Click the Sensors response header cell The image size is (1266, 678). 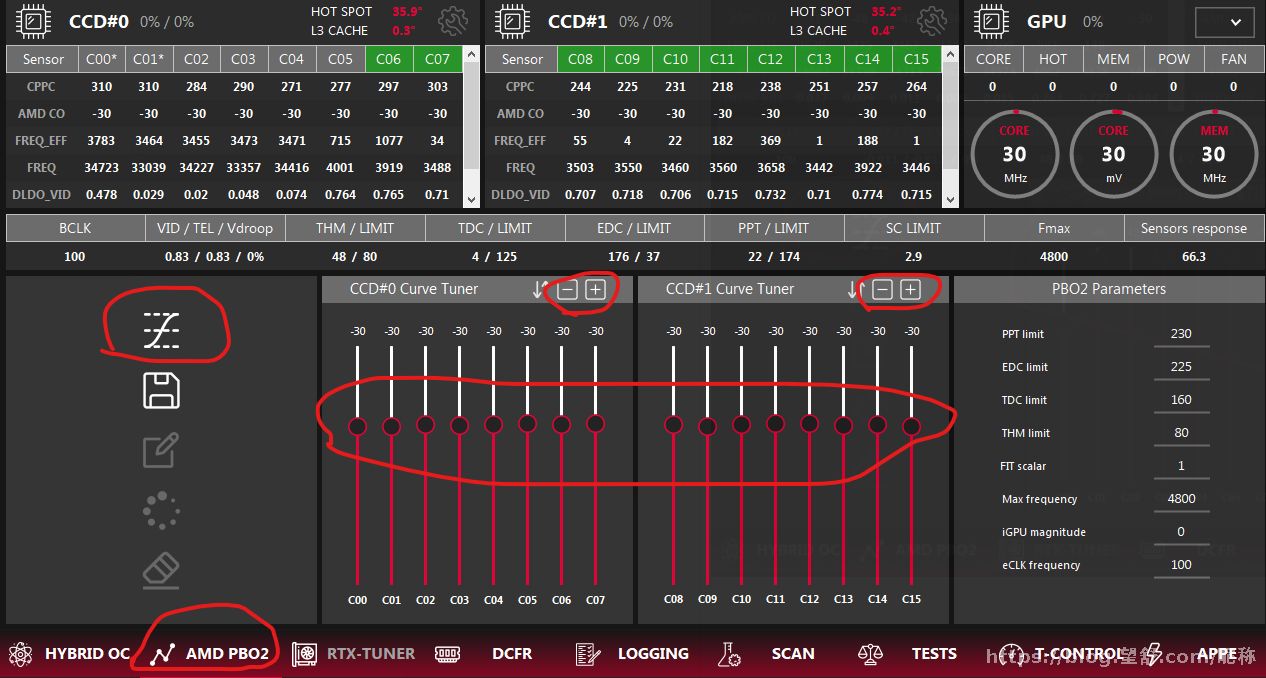pyautogui.click(x=1194, y=228)
